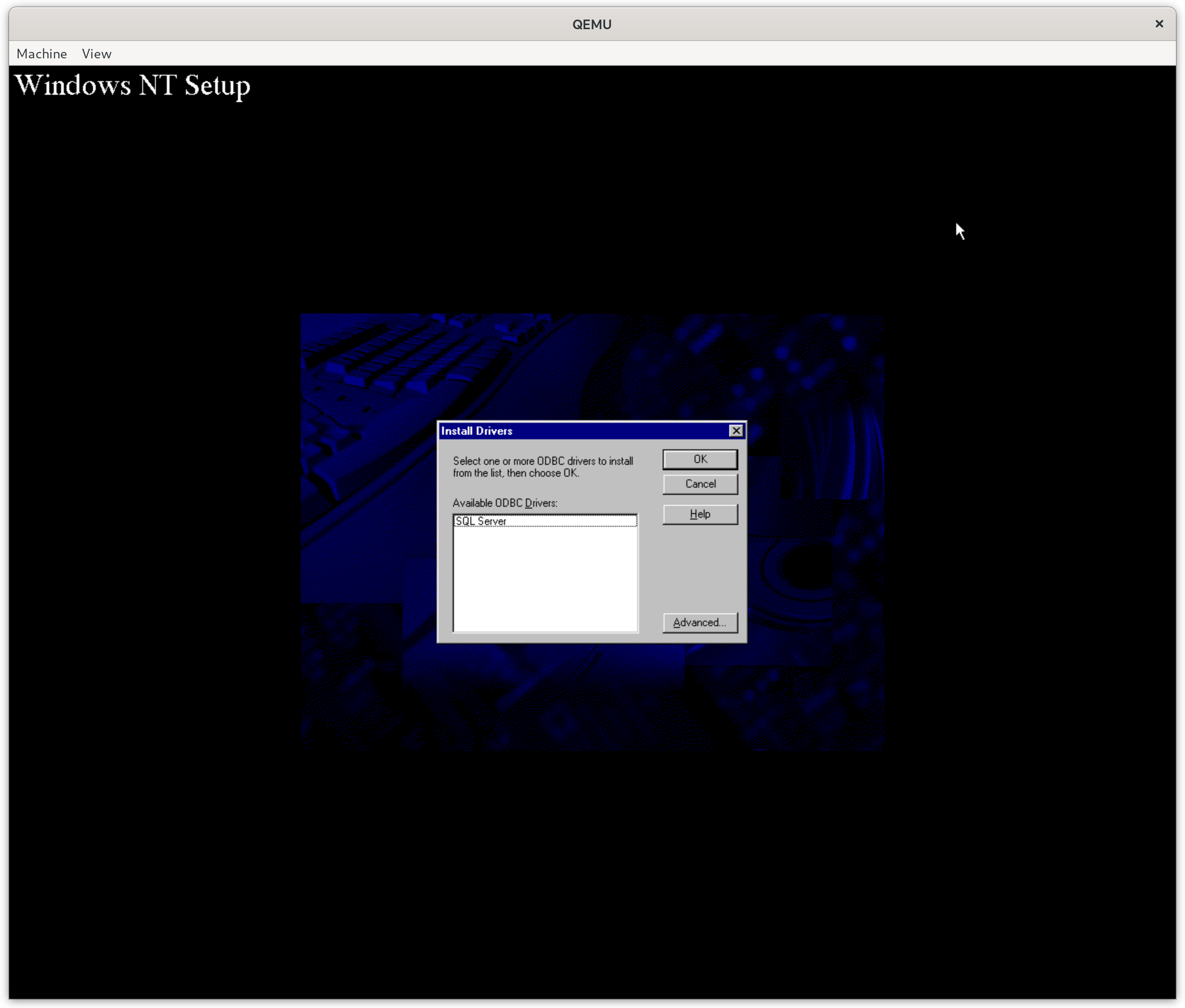Click the mouse artwork right of the dialog

click(x=811, y=566)
